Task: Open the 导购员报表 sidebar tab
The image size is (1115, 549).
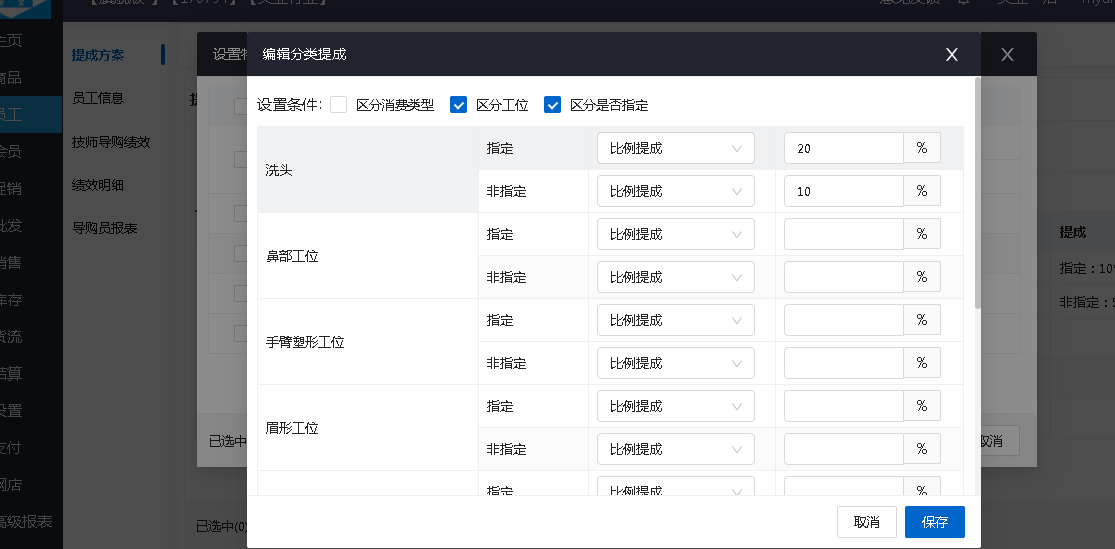Action: point(105,228)
